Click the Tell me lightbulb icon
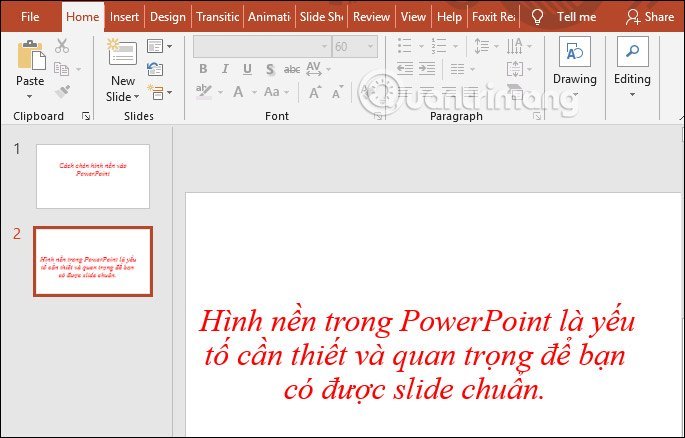The image size is (685, 438). [x=537, y=17]
